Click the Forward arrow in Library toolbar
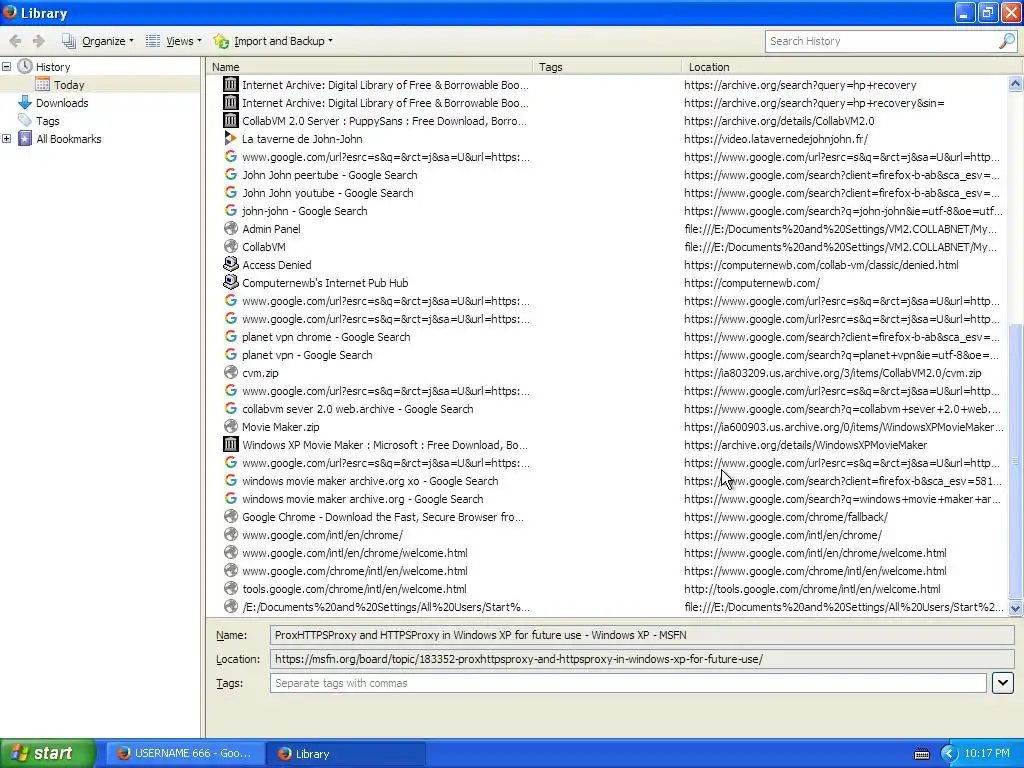Image resolution: width=1024 pixels, height=768 pixels. 39,41
